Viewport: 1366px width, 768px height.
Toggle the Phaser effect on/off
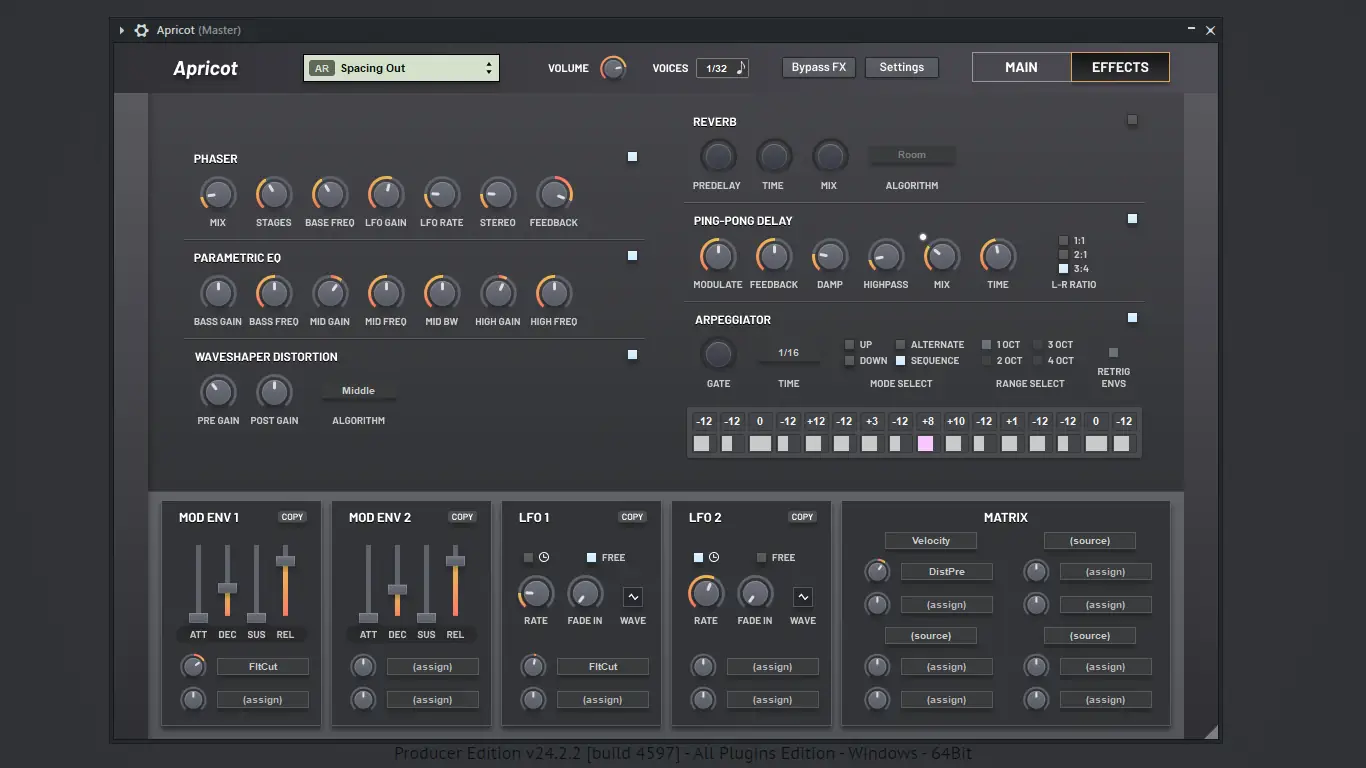(632, 157)
